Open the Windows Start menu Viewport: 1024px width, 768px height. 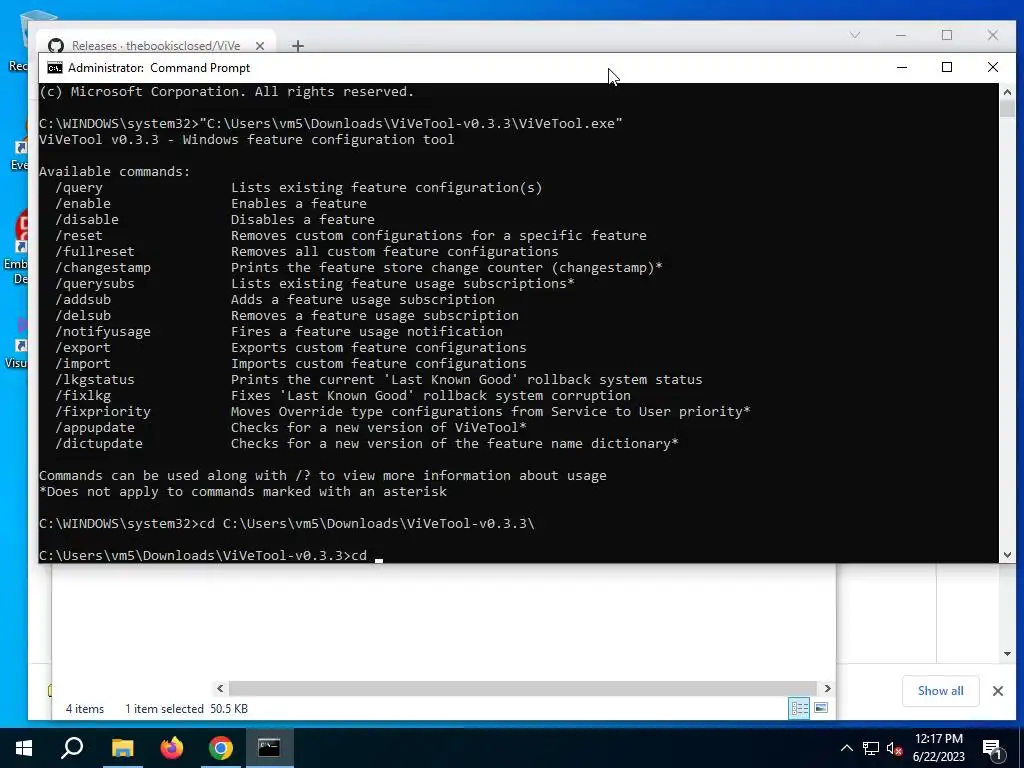click(x=24, y=748)
